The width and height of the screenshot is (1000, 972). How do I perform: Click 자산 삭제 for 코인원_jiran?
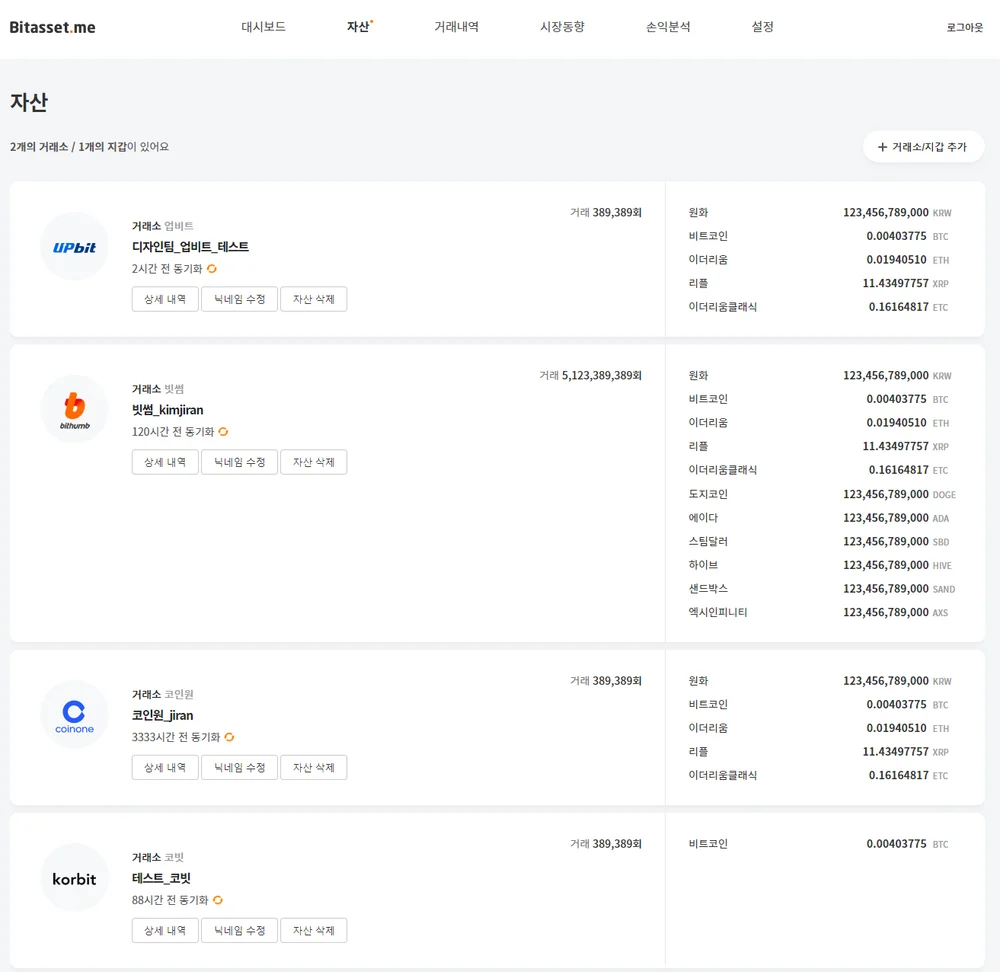click(x=313, y=767)
